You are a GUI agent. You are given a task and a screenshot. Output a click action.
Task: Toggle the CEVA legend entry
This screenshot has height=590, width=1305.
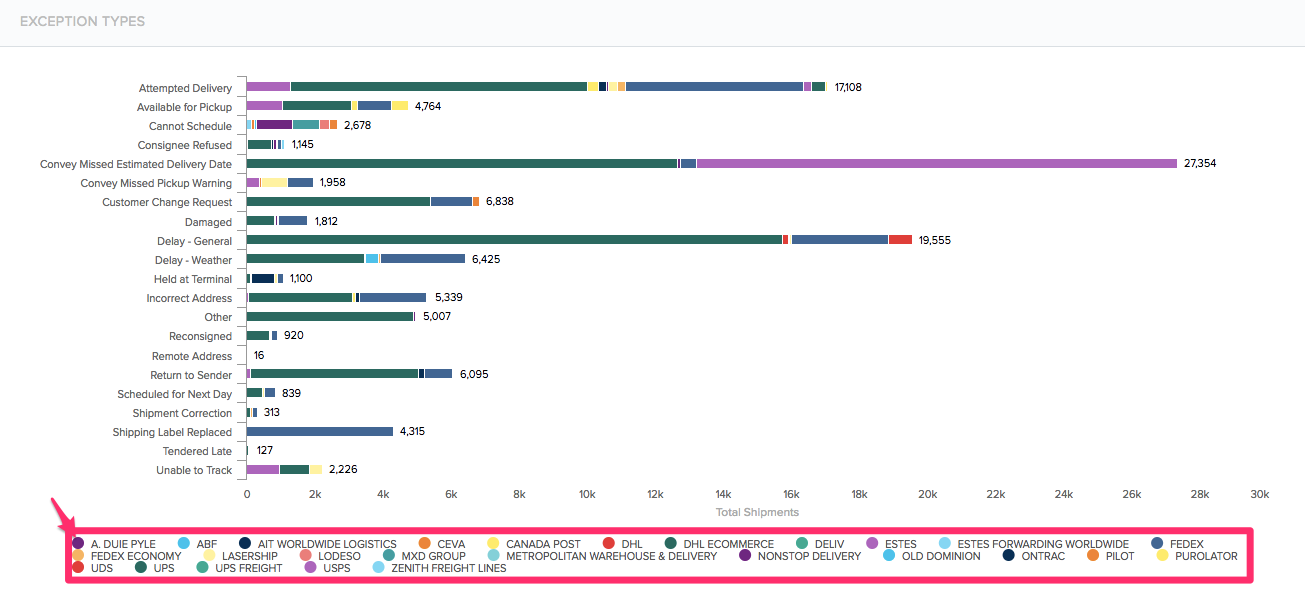[441, 544]
